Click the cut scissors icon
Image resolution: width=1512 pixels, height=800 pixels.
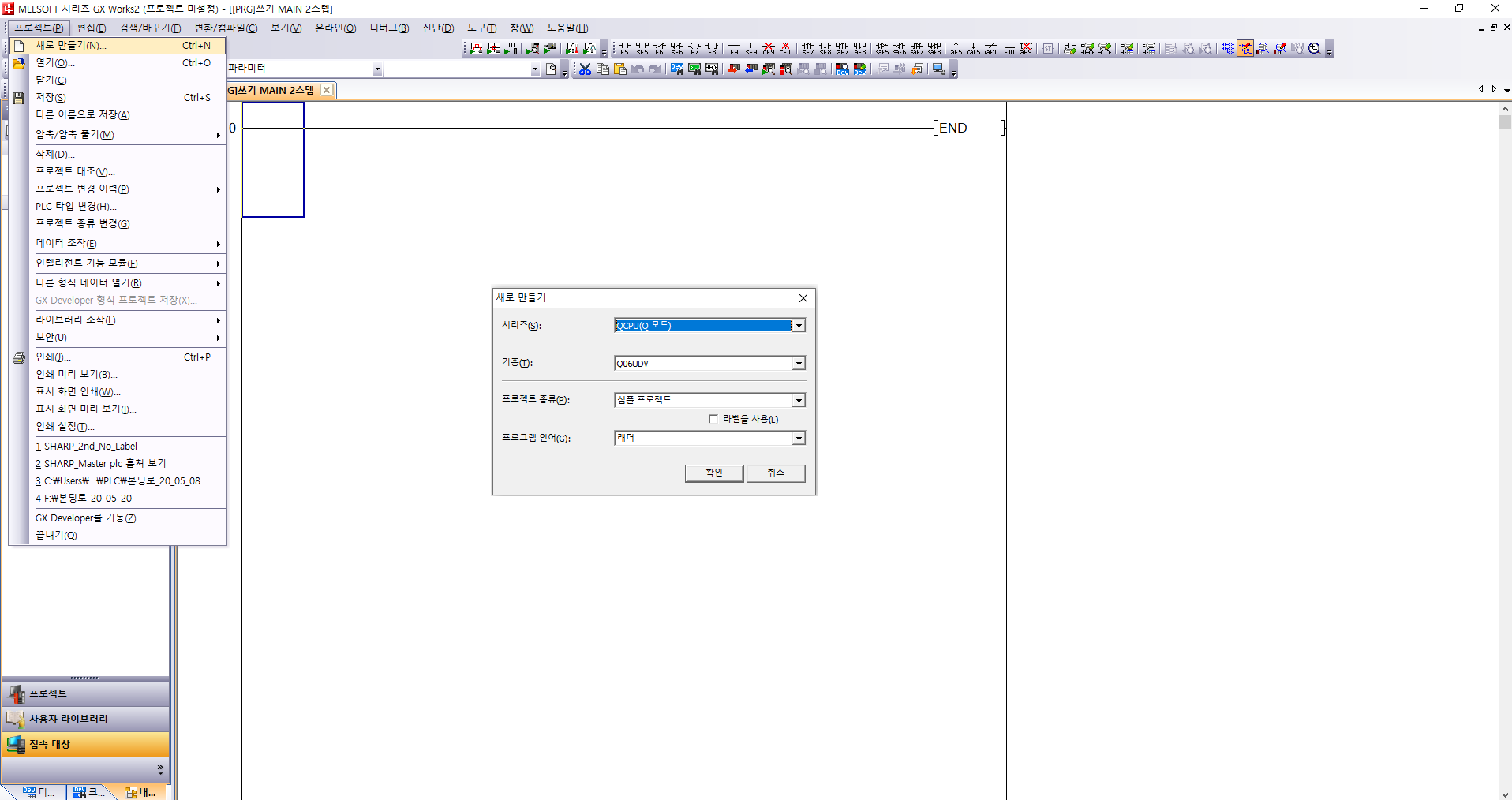click(585, 69)
